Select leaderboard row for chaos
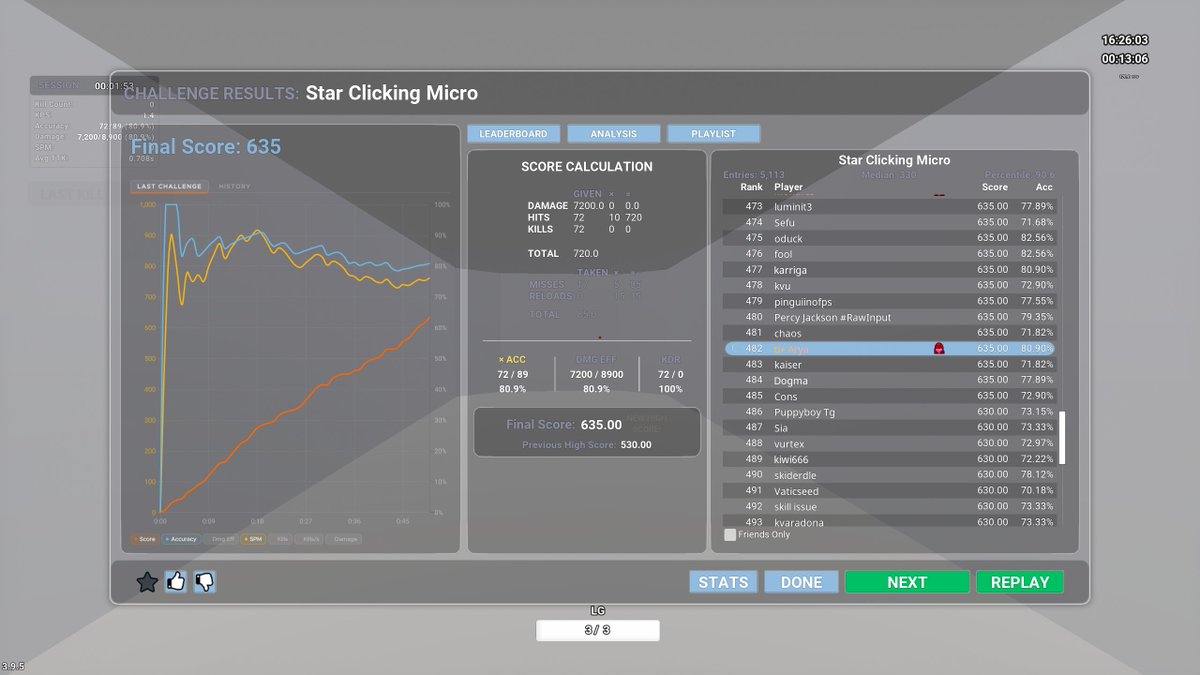 coord(889,333)
